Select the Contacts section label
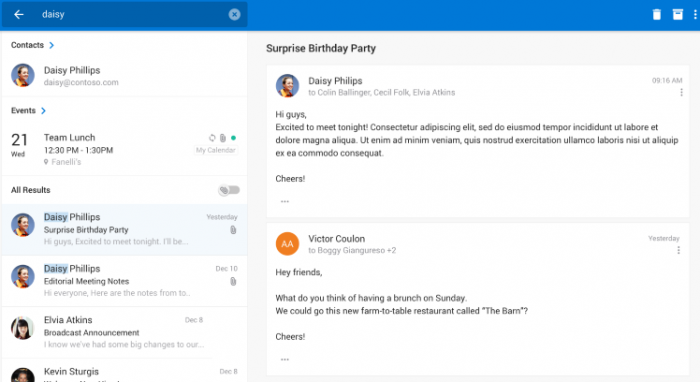Image resolution: width=700 pixels, height=382 pixels. point(27,45)
